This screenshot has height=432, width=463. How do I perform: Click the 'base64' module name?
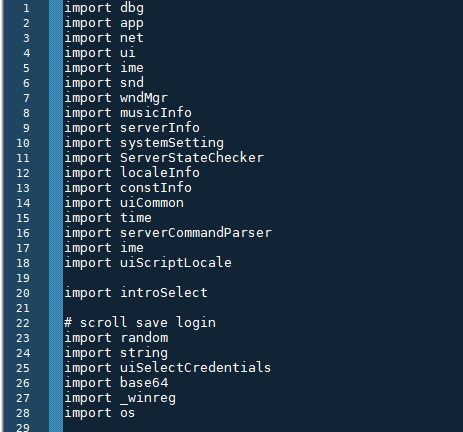pos(144,383)
